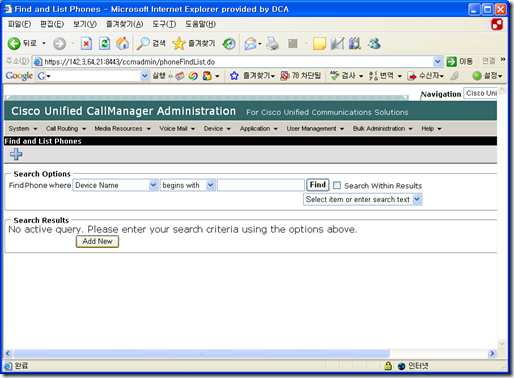This screenshot has height=378, width=514.
Task: Click the Home icon in toolbar
Action: coord(122,44)
